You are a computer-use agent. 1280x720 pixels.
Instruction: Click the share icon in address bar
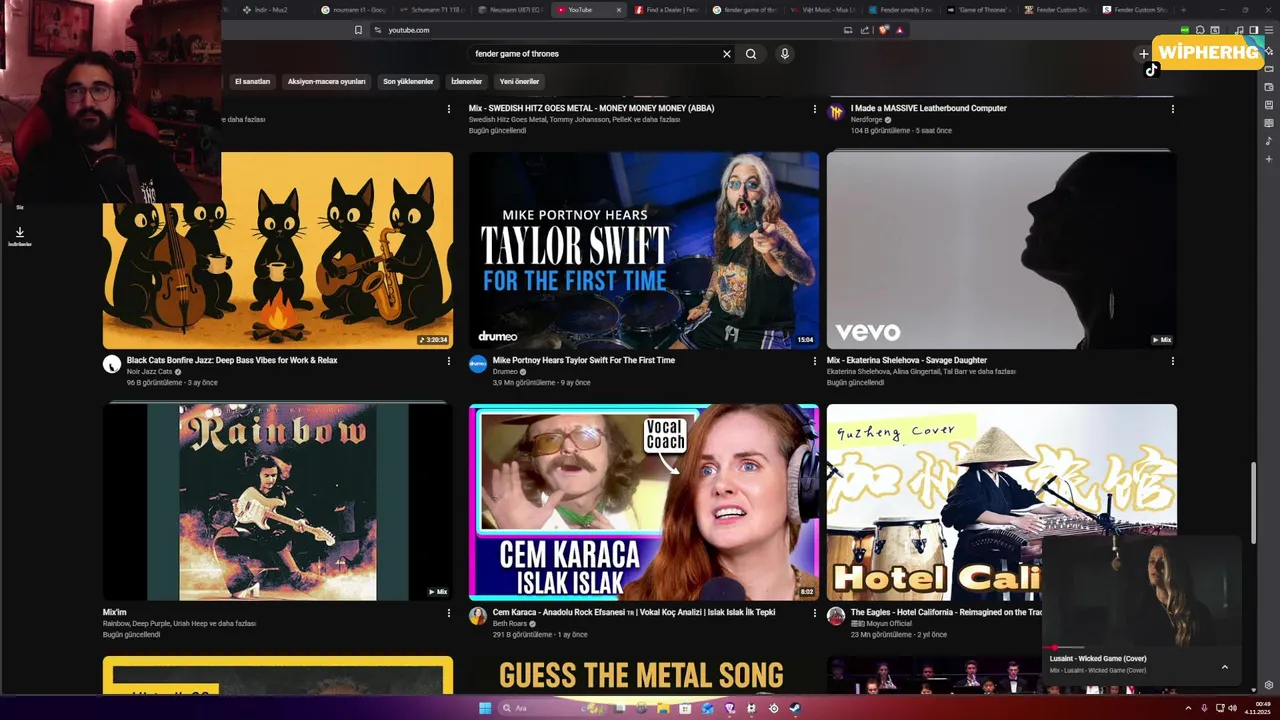point(865,30)
